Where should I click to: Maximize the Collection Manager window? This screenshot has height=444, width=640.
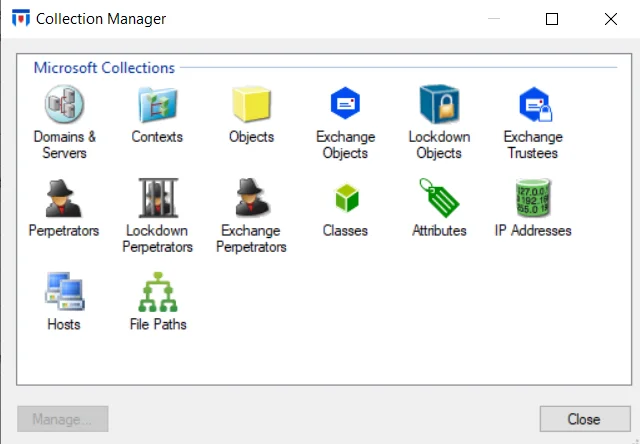point(552,19)
